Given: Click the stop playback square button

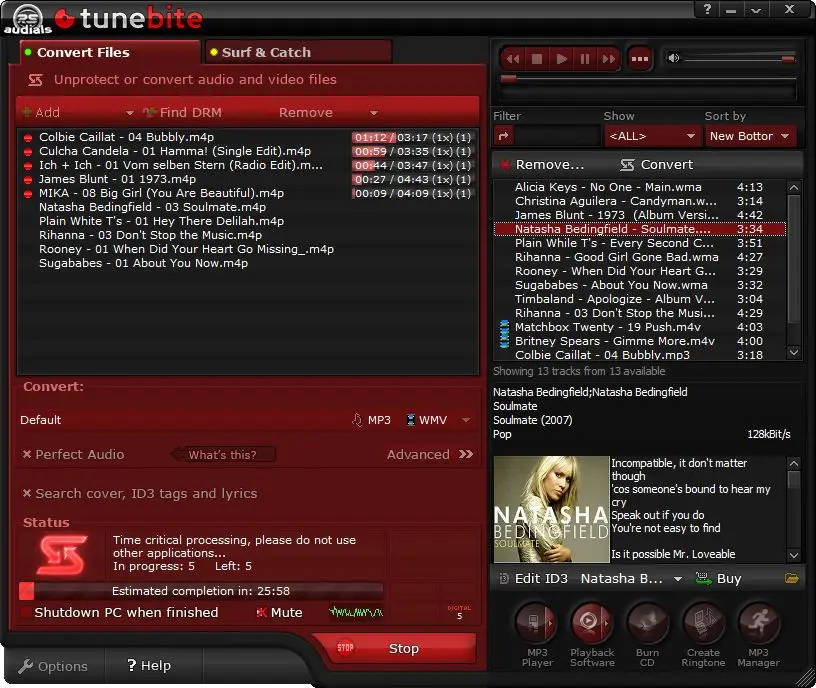Looking at the screenshot, I should point(537,59).
